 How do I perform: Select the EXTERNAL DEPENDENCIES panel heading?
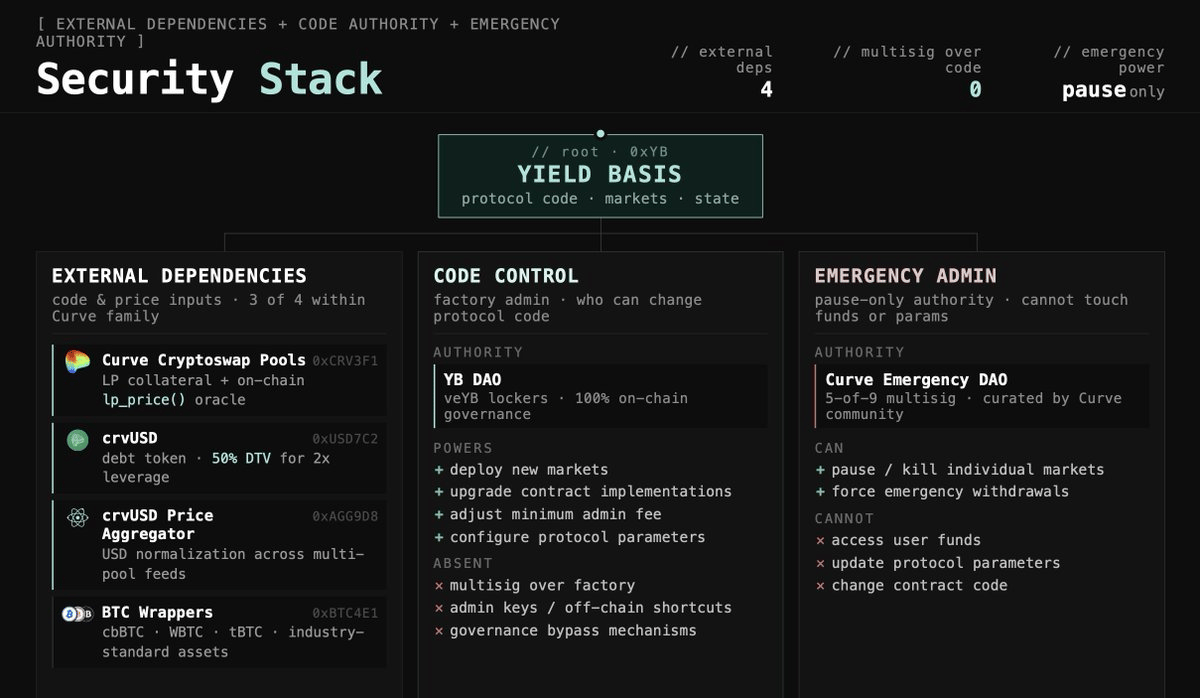179,276
